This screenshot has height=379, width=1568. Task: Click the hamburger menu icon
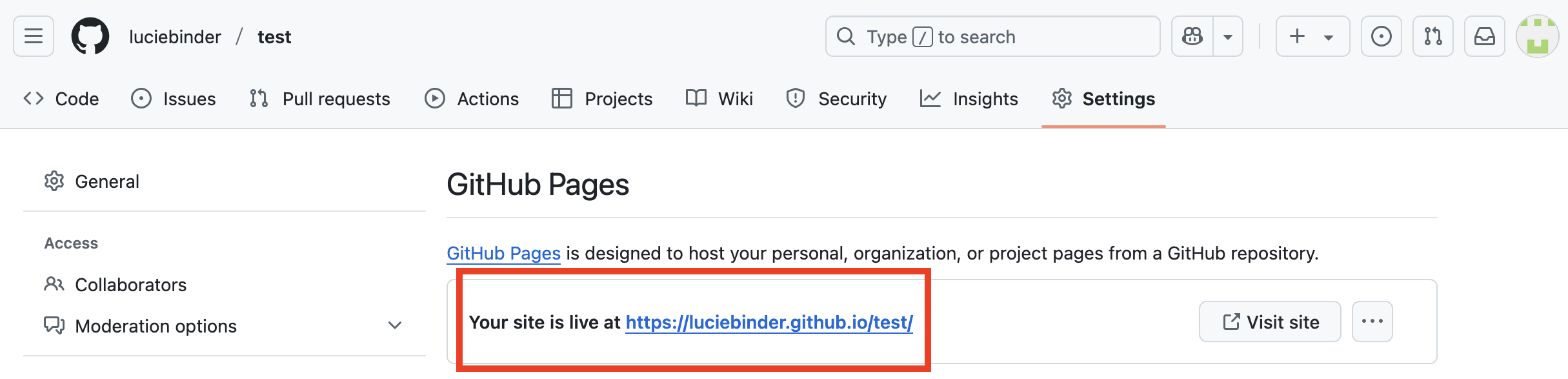[x=32, y=36]
